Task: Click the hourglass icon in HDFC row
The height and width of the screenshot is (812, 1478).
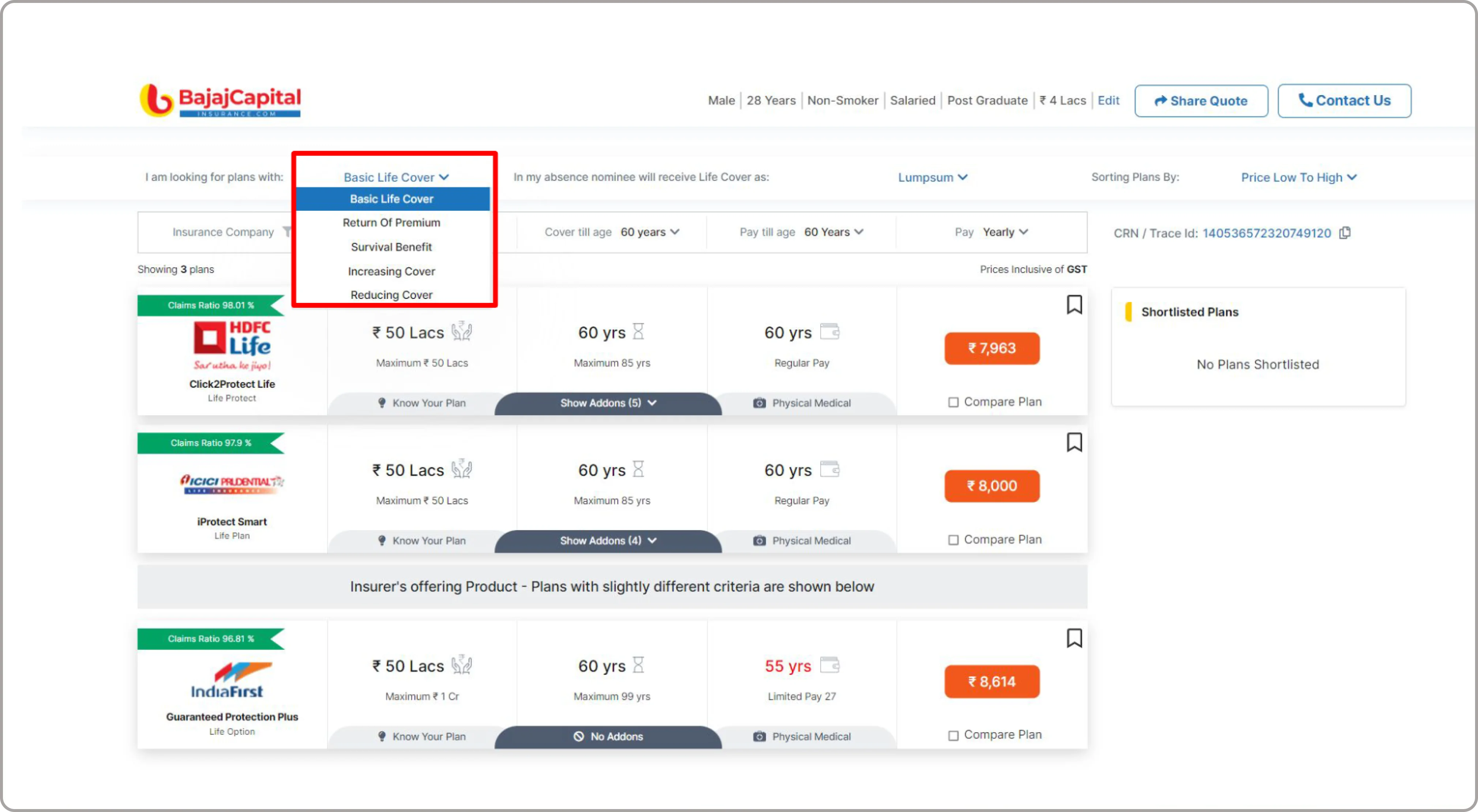Action: 638,331
